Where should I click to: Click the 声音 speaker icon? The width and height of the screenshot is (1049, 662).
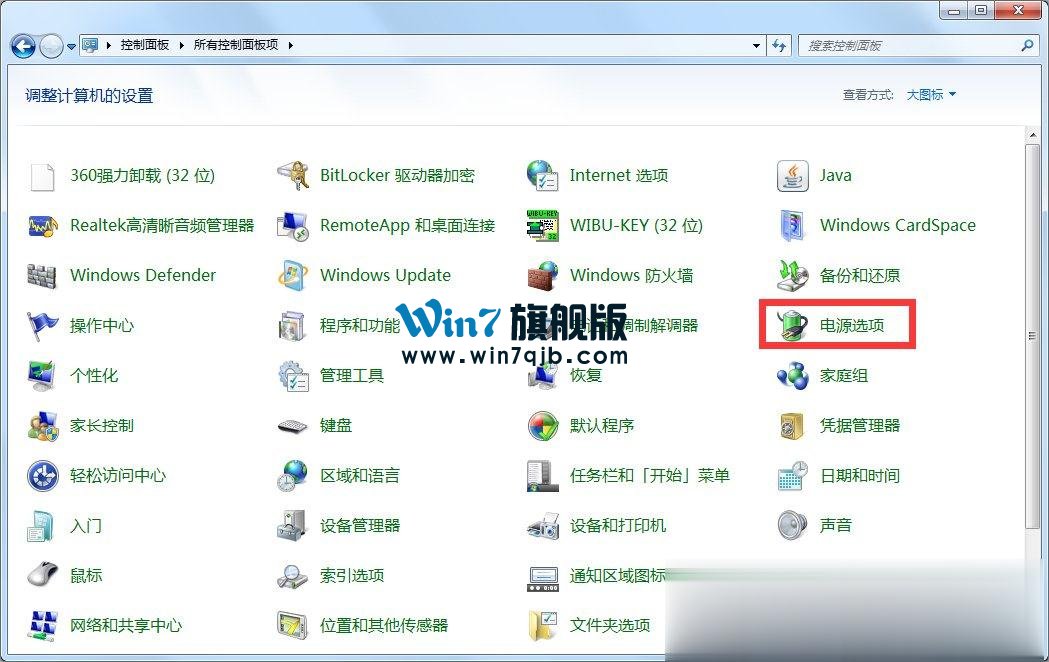coord(793,526)
